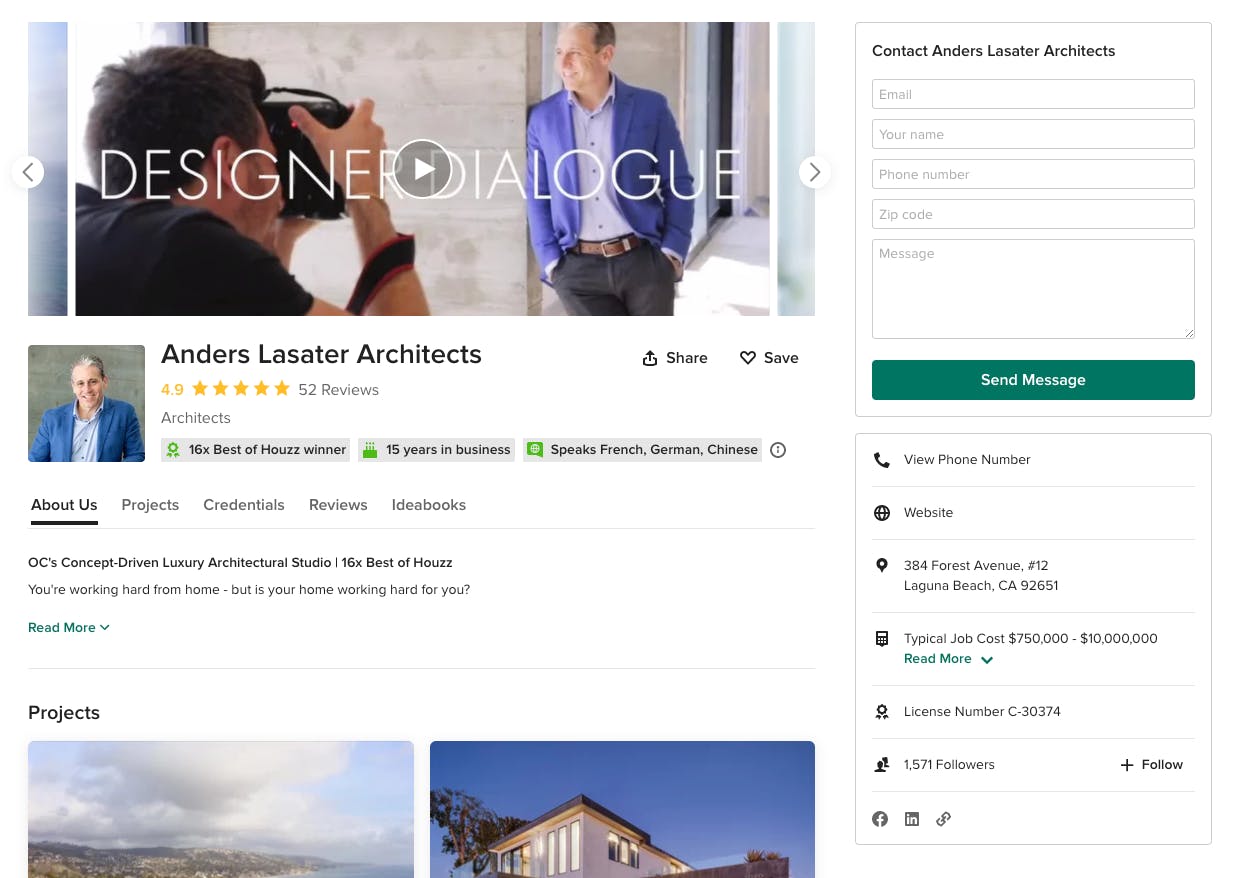Image resolution: width=1247 pixels, height=878 pixels.
Task: Expand Read More under Typical Job Cost
Action: click(x=948, y=659)
